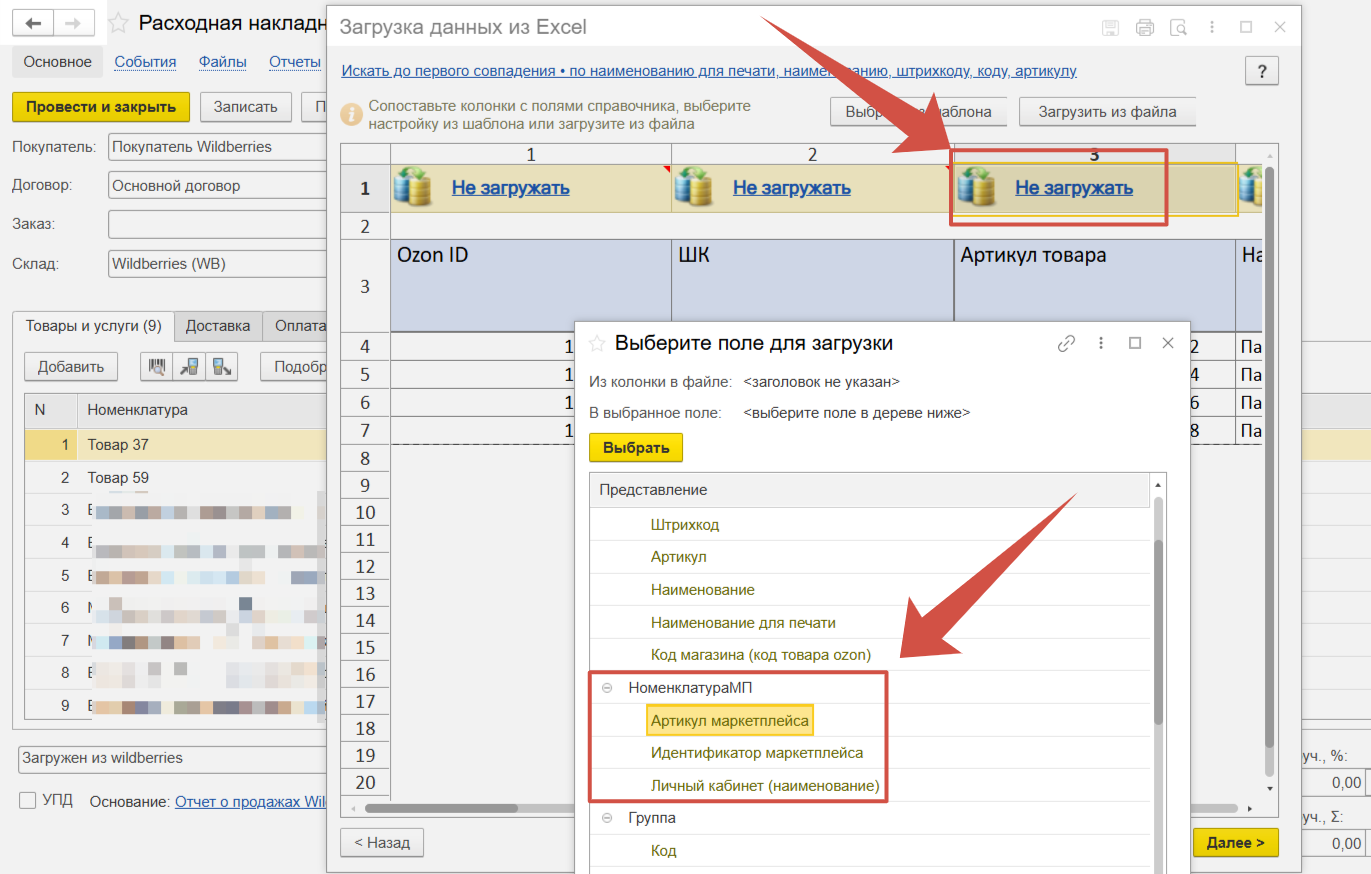This screenshot has height=874, width=1371.
Task: Star the Расходная накладная document as favorite
Action: (118, 23)
